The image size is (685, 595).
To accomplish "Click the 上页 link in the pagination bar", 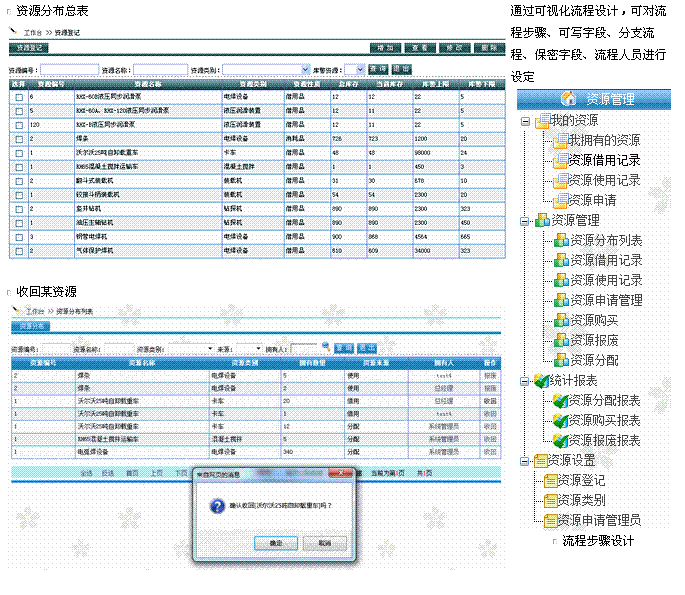I will pyautogui.click(x=156, y=473).
